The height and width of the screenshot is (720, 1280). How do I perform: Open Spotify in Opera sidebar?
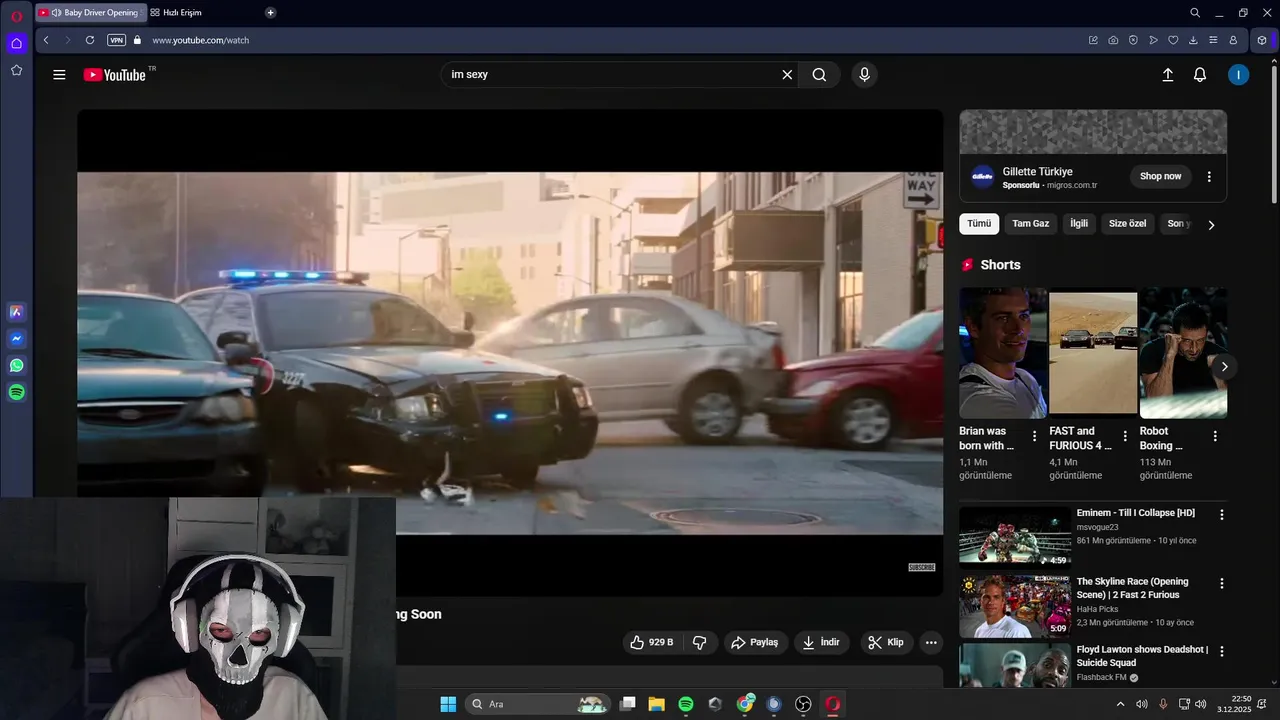16,393
